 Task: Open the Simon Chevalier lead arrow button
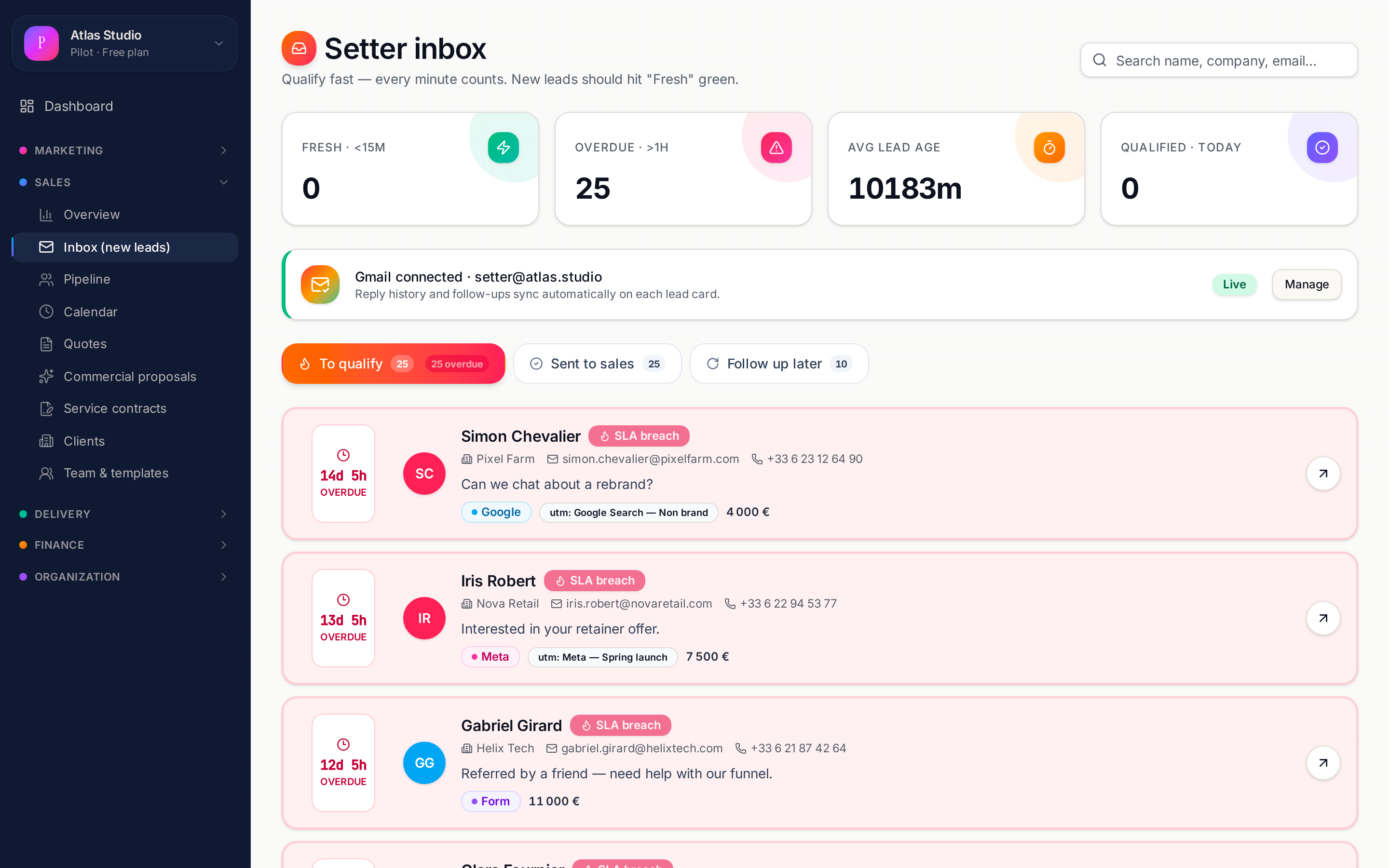click(1323, 474)
